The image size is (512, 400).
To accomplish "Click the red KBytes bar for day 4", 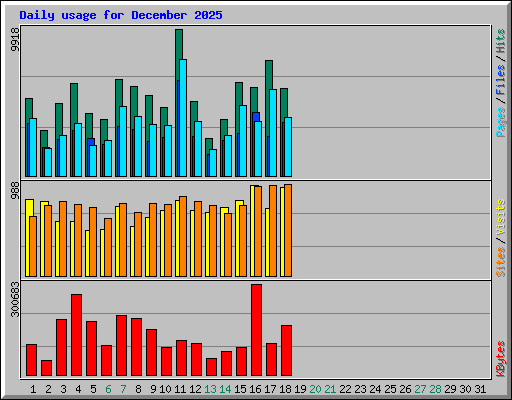I will [76, 335].
